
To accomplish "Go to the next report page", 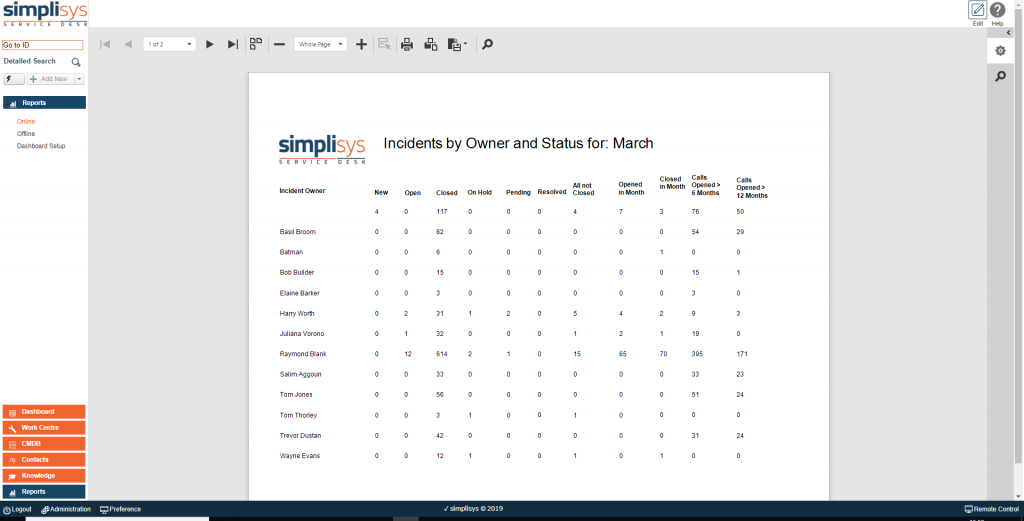I will point(210,44).
